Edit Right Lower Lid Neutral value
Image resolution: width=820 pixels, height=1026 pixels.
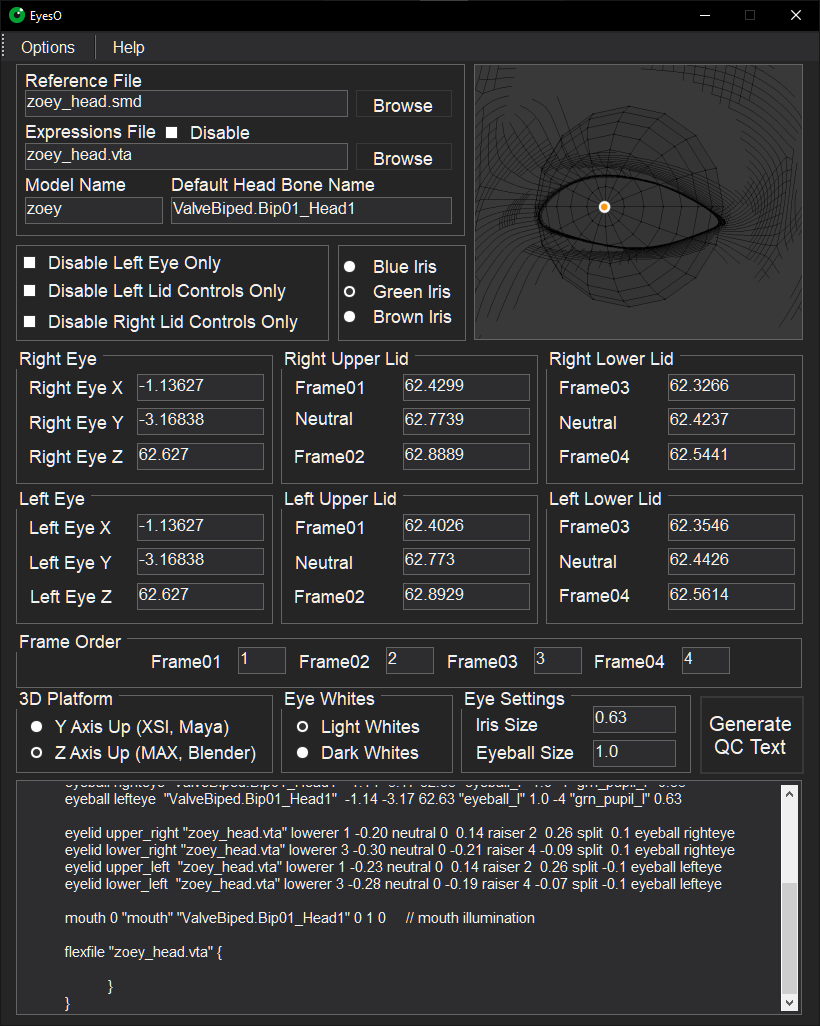click(731, 421)
